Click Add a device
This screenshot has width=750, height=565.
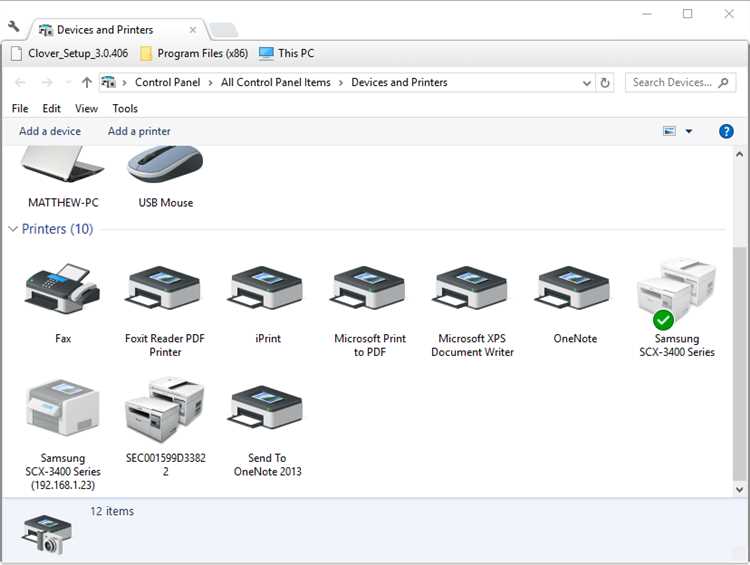point(50,131)
